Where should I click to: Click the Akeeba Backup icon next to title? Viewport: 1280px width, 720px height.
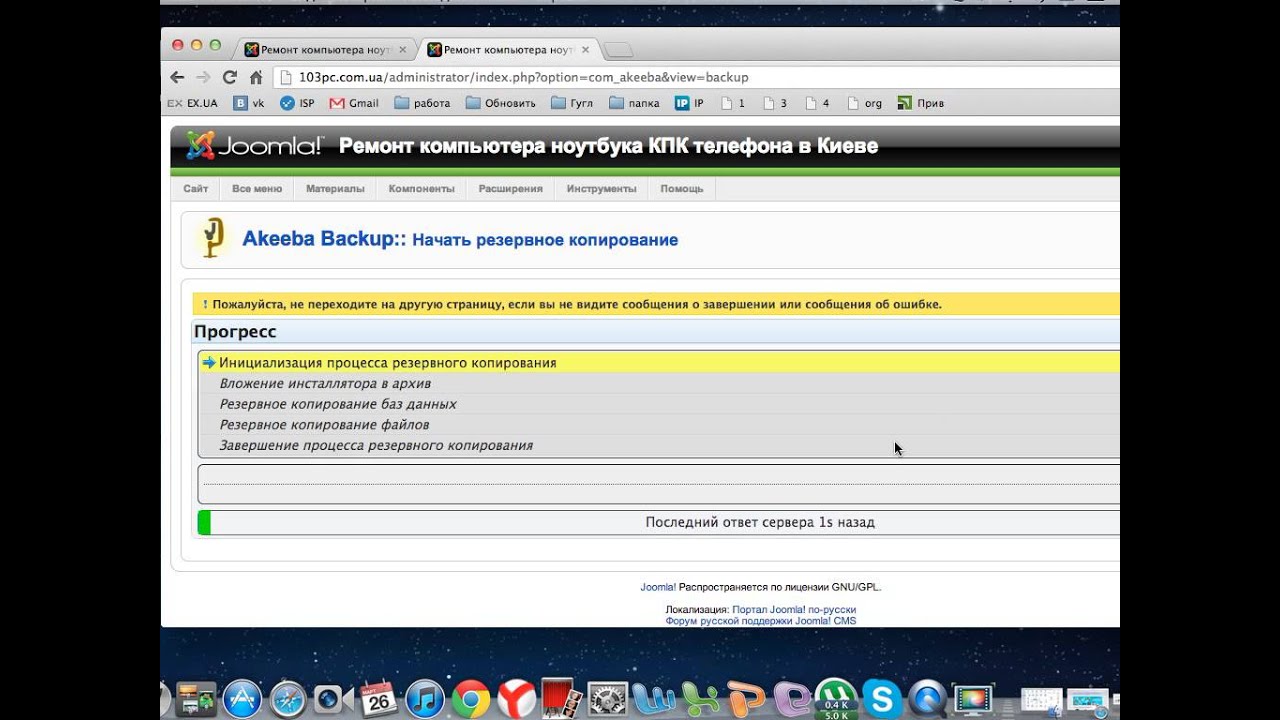[211, 240]
